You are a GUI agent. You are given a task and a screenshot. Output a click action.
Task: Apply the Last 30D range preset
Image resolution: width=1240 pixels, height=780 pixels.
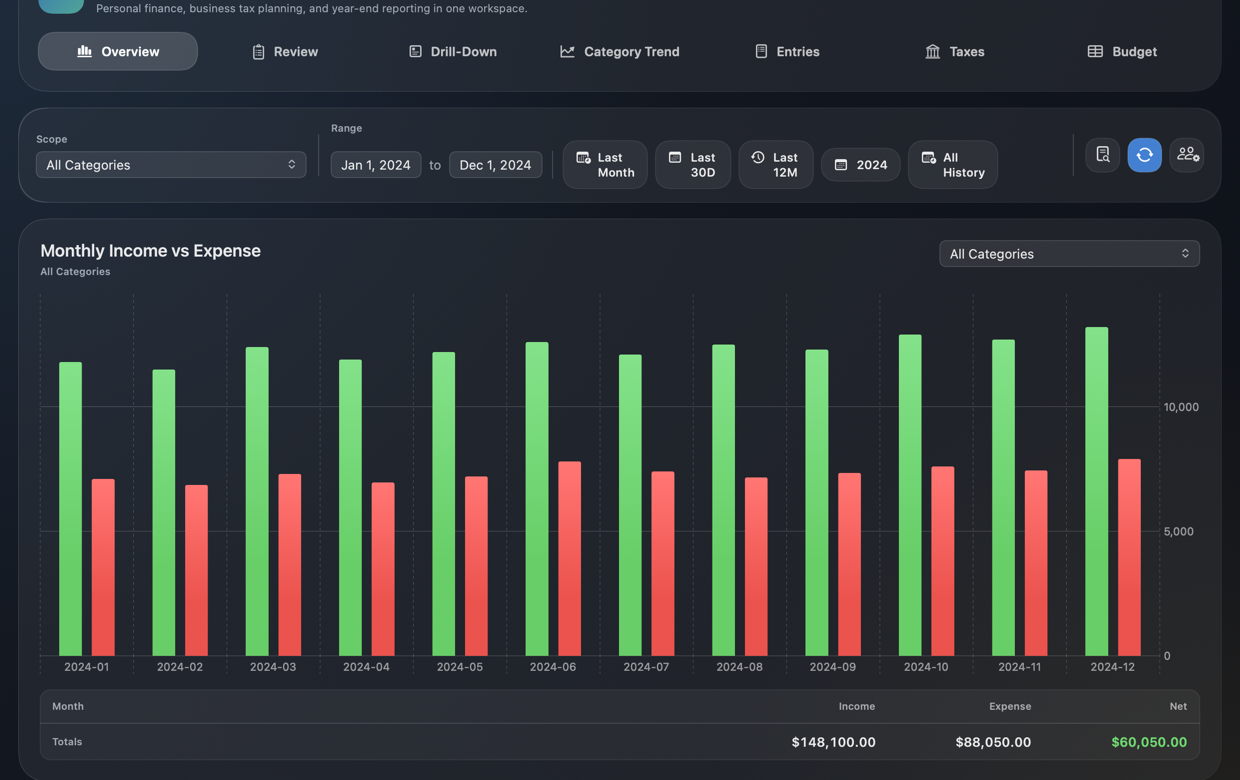(x=693, y=165)
